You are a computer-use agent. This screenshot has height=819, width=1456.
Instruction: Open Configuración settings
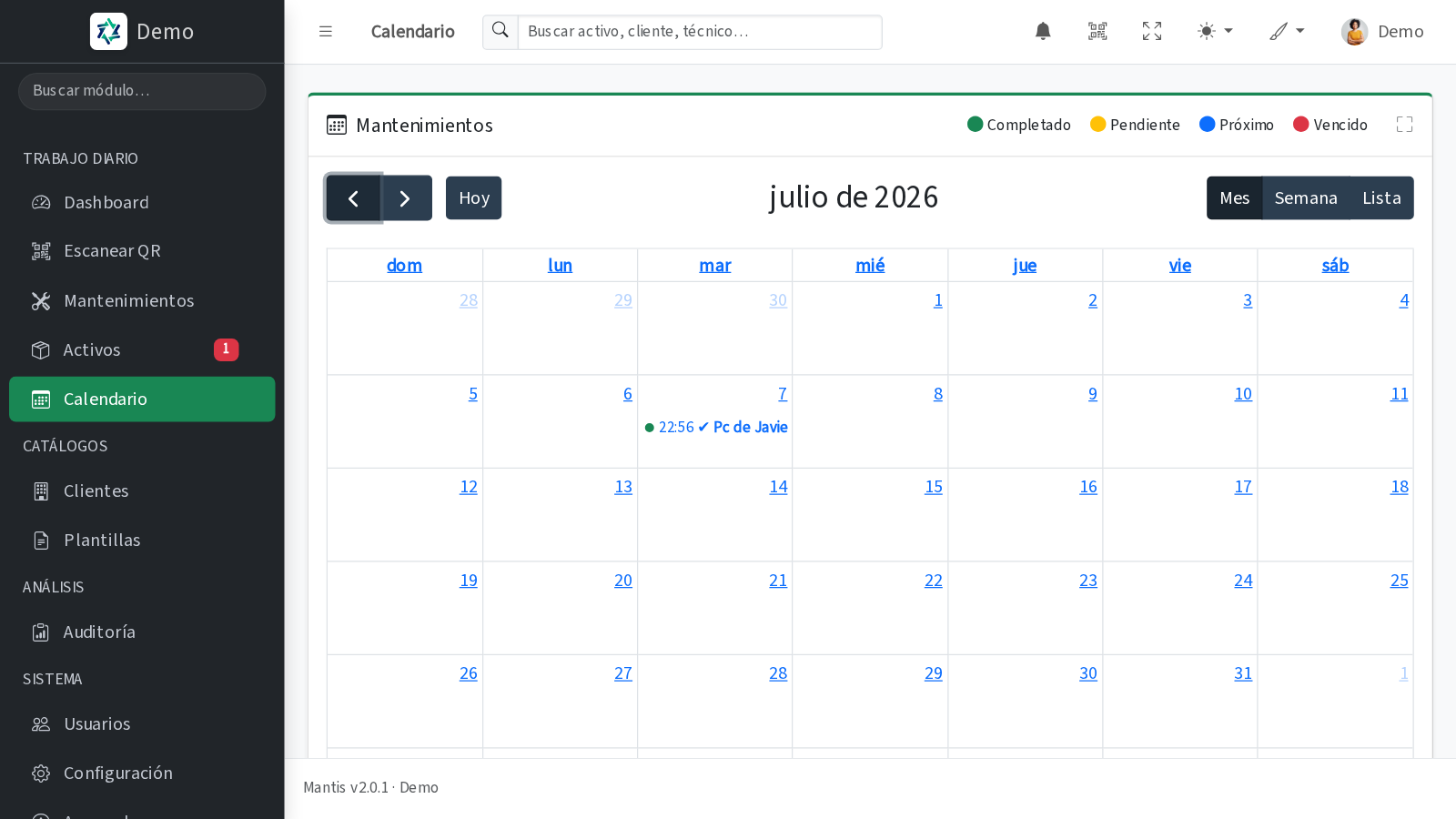[142, 773]
